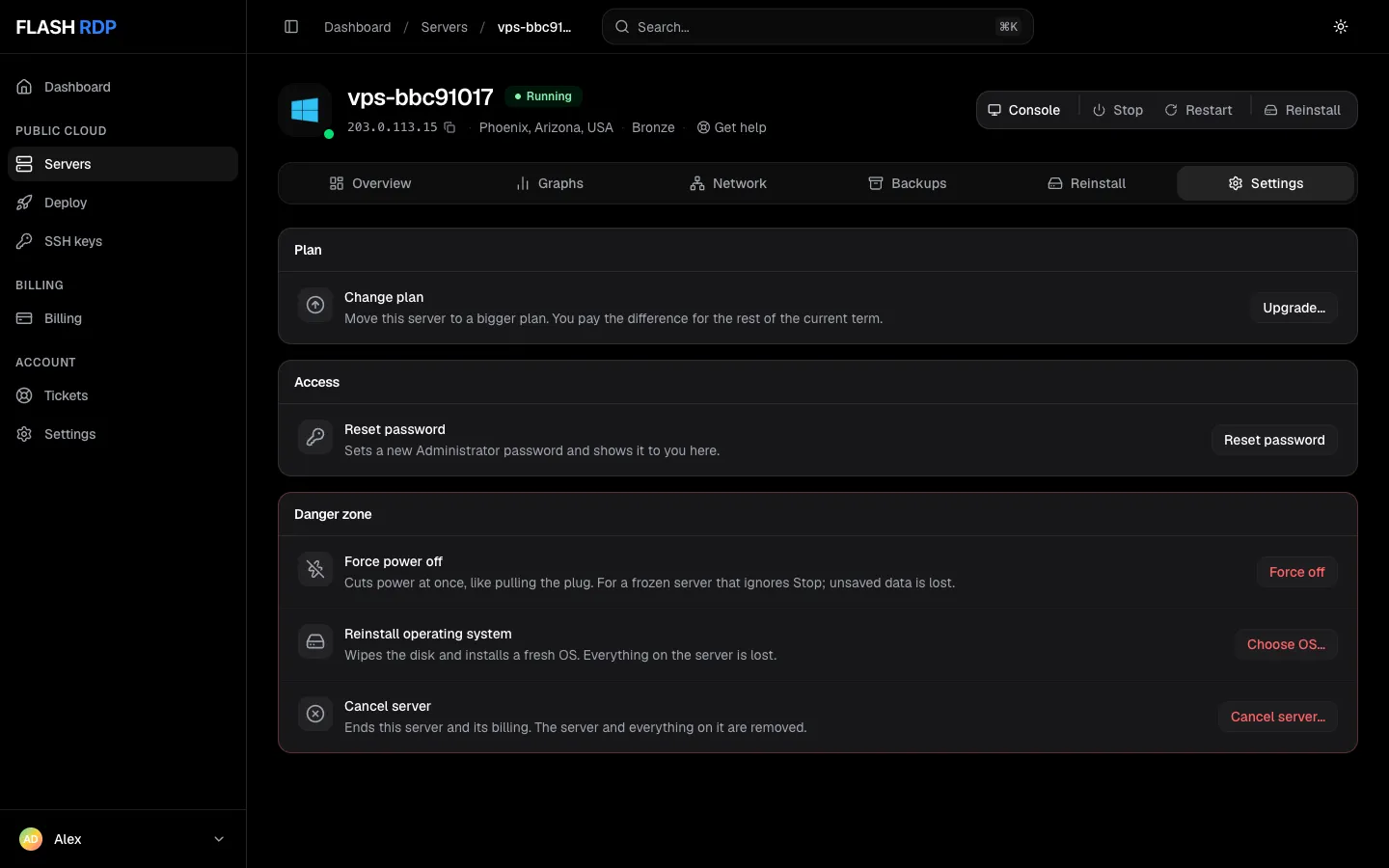Click the FLASH RDP logo
1389x868 pixels.
click(67, 27)
